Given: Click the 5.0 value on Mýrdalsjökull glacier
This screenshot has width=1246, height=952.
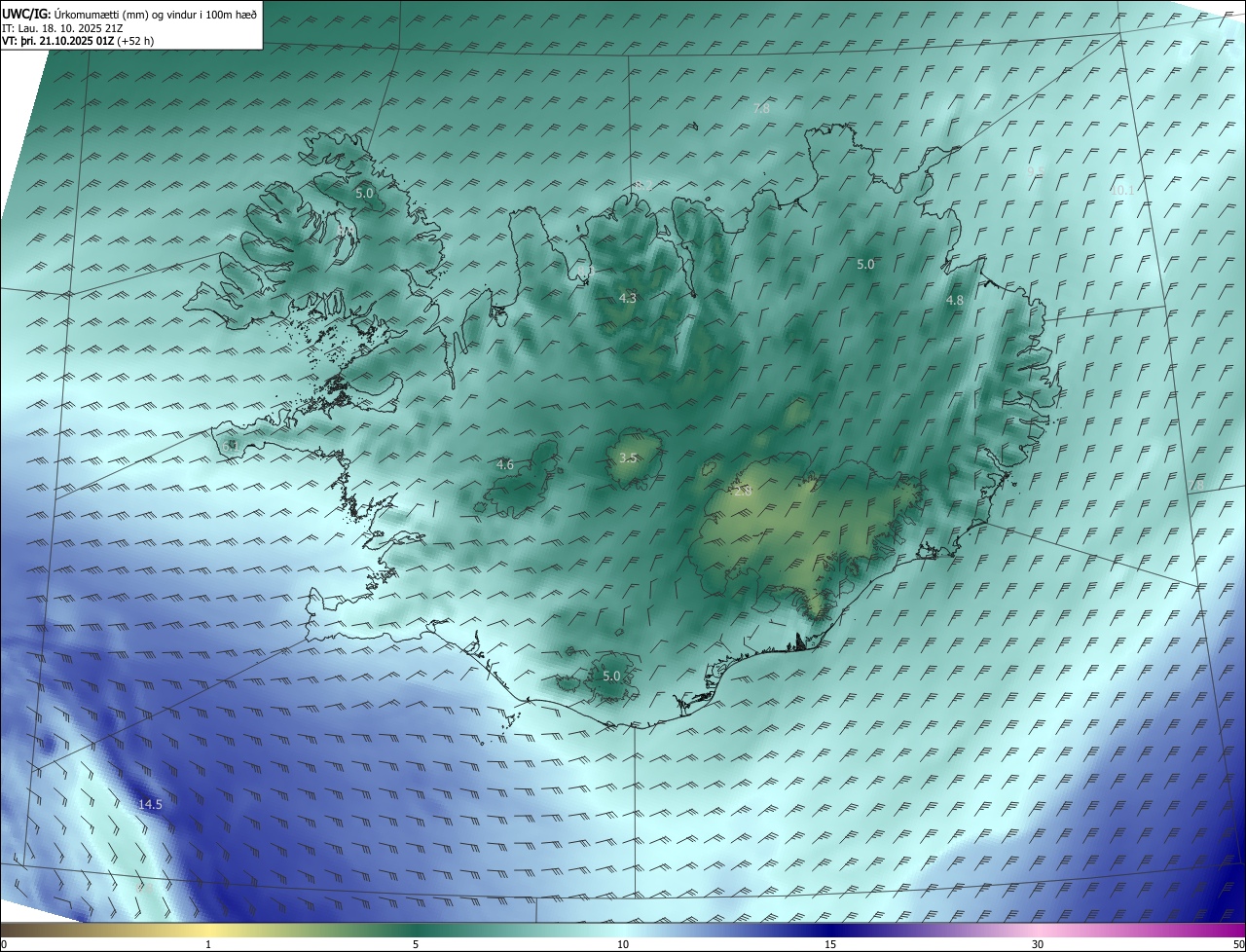Looking at the screenshot, I should pyautogui.click(x=611, y=676).
